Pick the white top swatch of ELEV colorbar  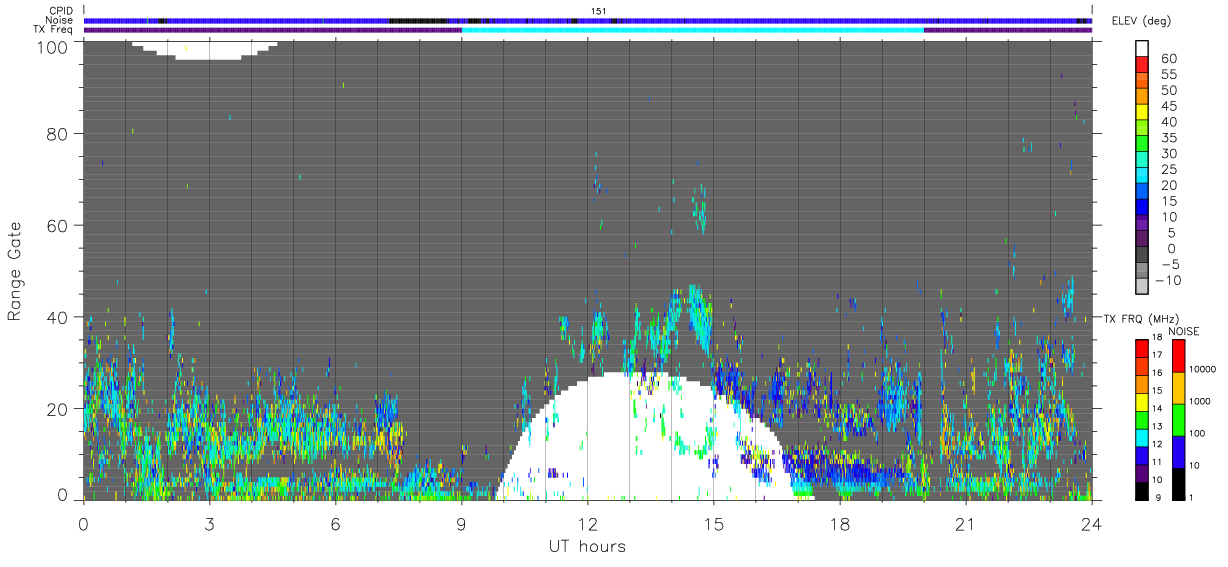point(1142,49)
